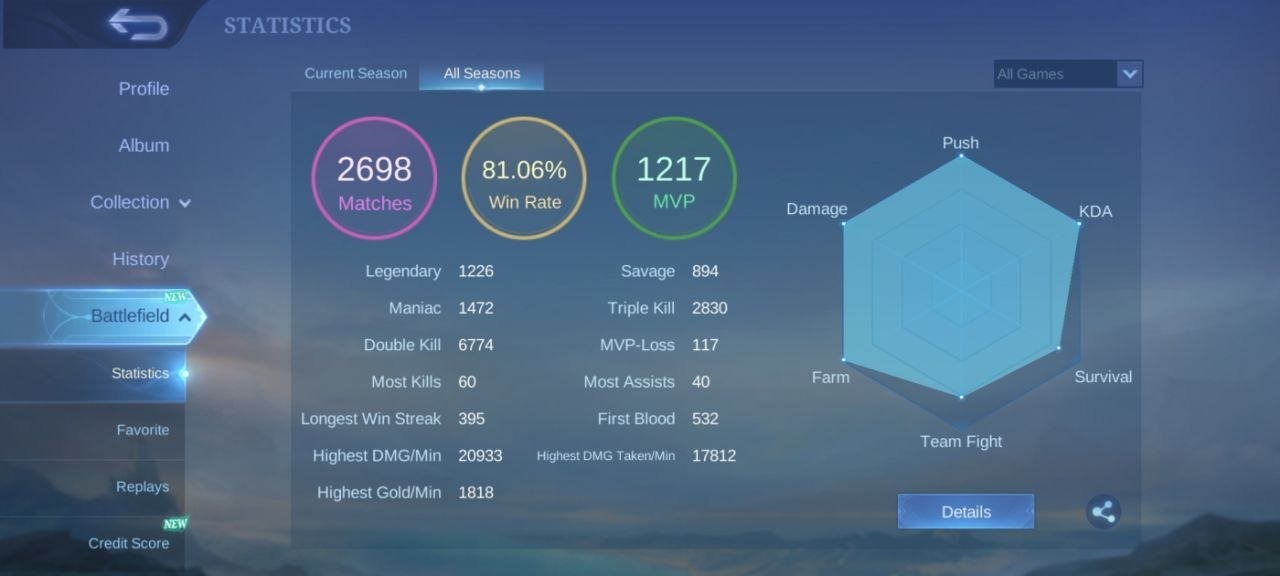Open the All Games dropdown
The height and width of the screenshot is (576, 1280).
(1068, 74)
